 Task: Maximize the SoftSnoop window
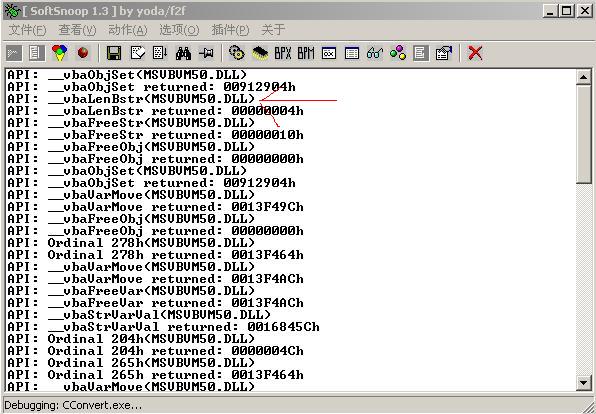[x=566, y=11]
